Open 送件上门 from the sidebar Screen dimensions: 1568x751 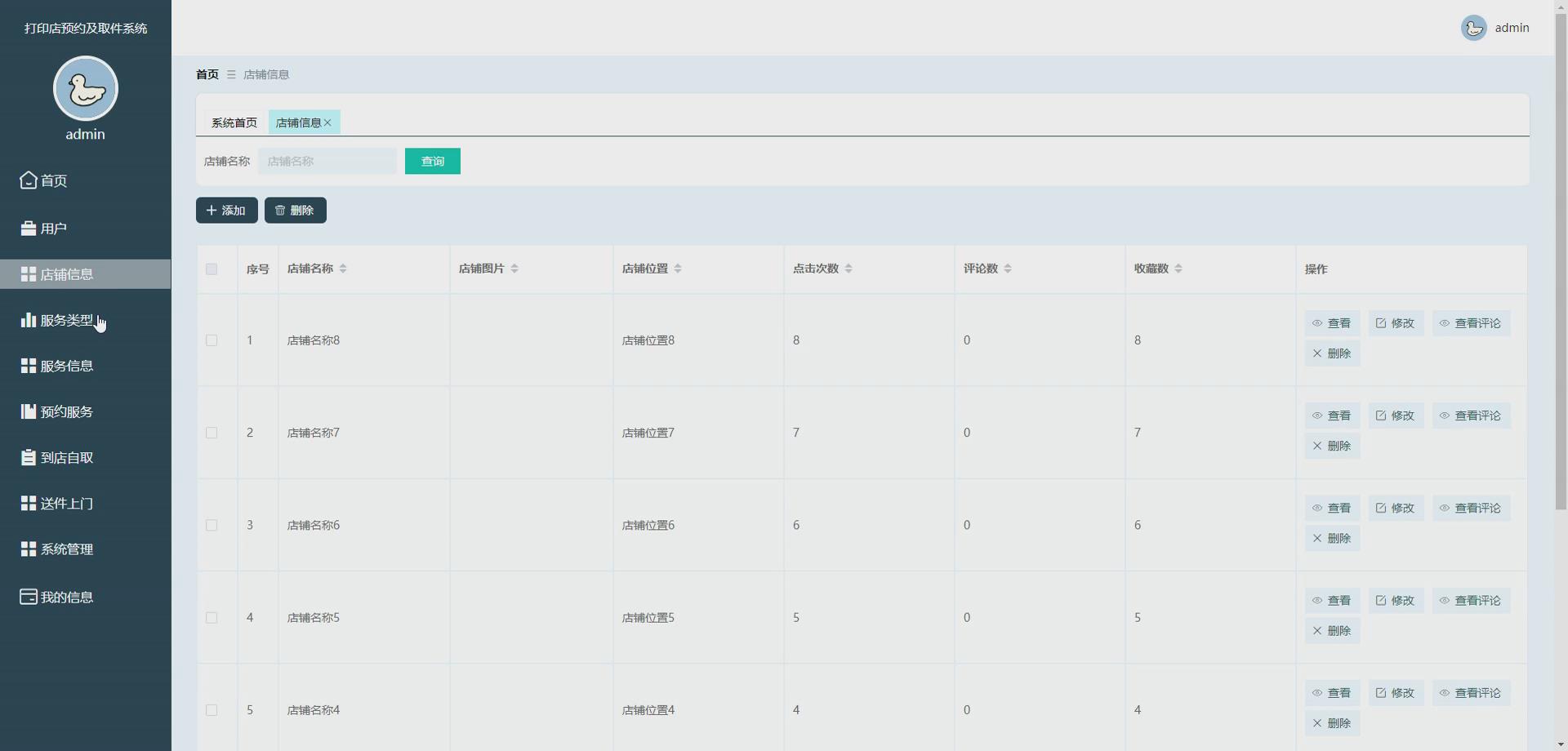(x=65, y=504)
